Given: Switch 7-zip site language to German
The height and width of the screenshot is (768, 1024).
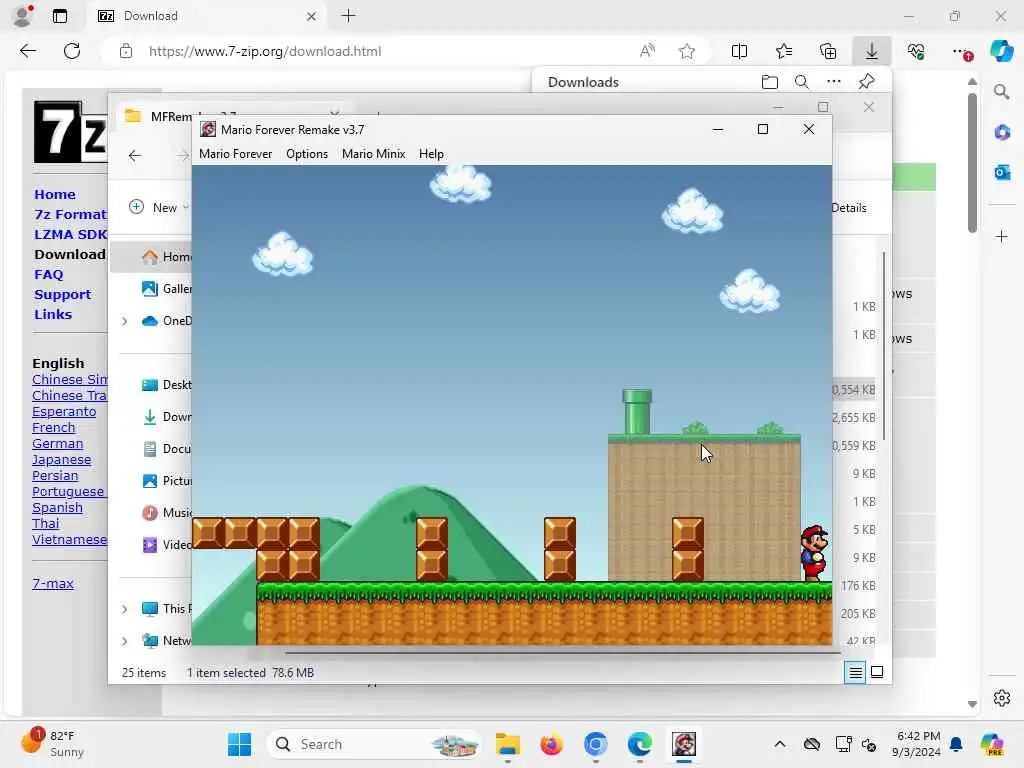Looking at the screenshot, I should coord(57,443).
